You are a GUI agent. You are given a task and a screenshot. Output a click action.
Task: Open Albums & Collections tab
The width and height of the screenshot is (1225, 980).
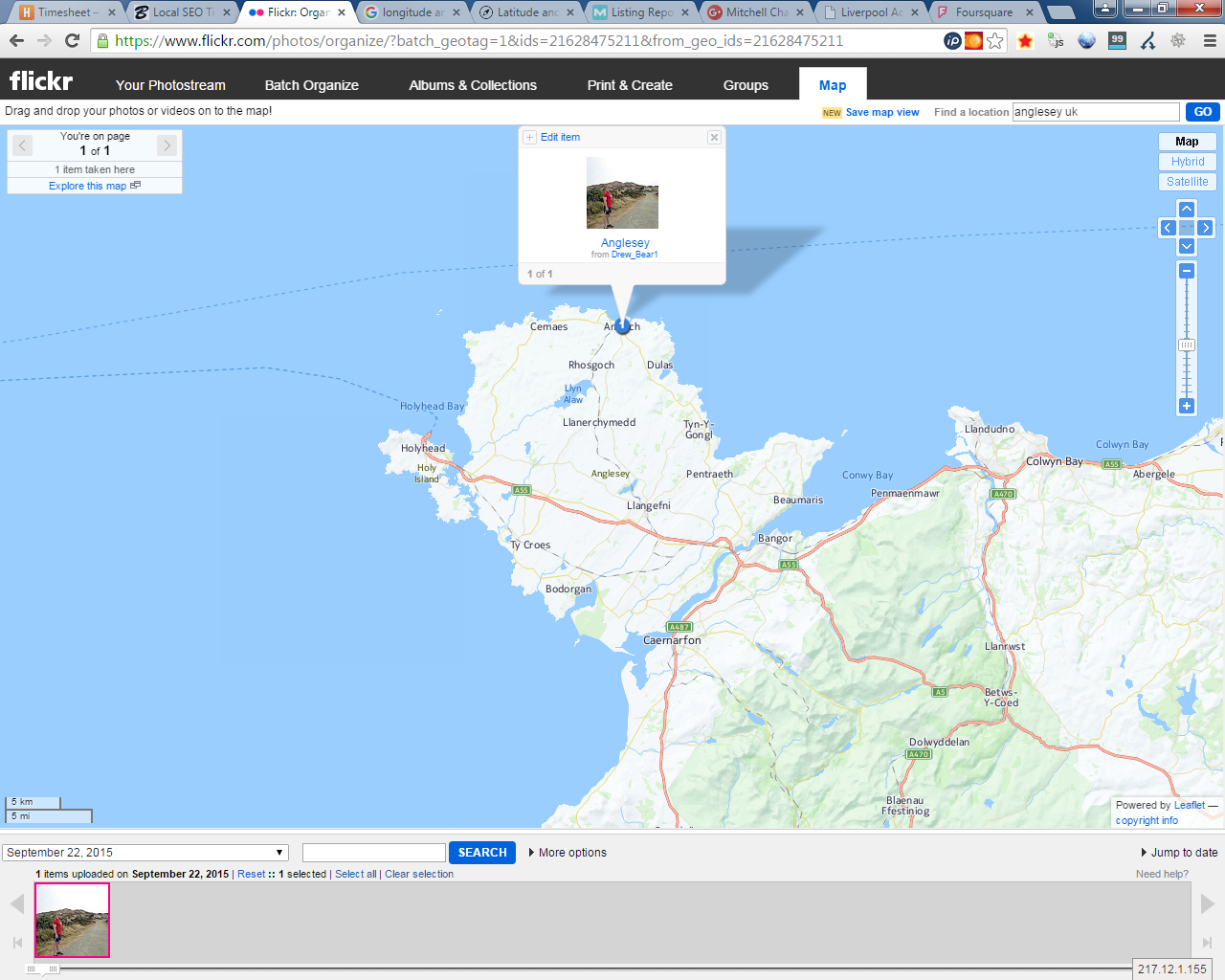click(473, 85)
